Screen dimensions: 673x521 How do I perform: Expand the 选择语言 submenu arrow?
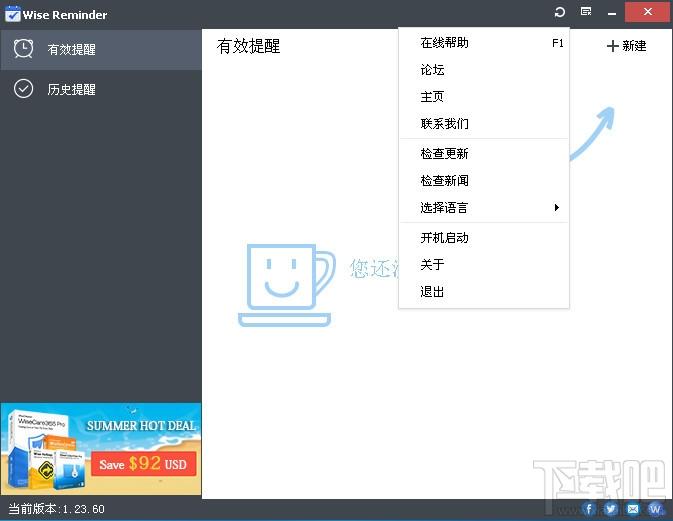(x=556, y=208)
